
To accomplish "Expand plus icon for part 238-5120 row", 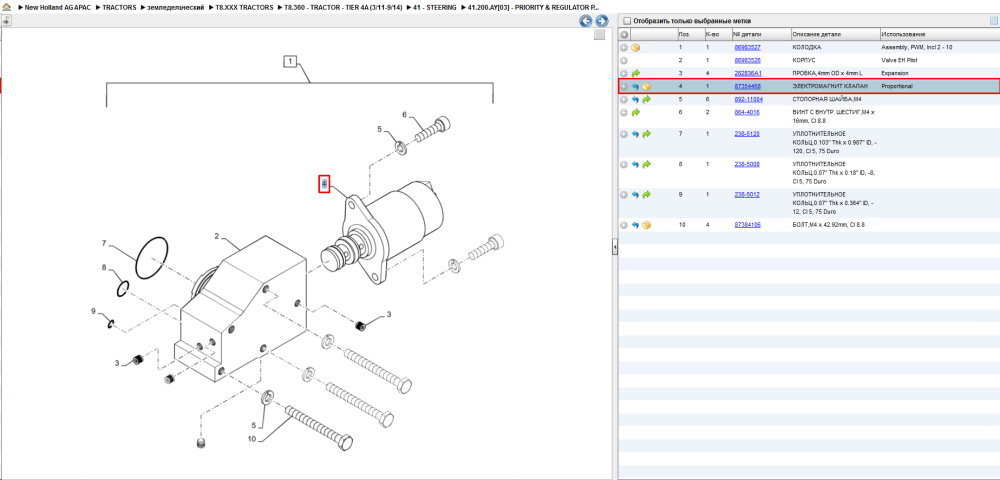I will (x=624, y=134).
